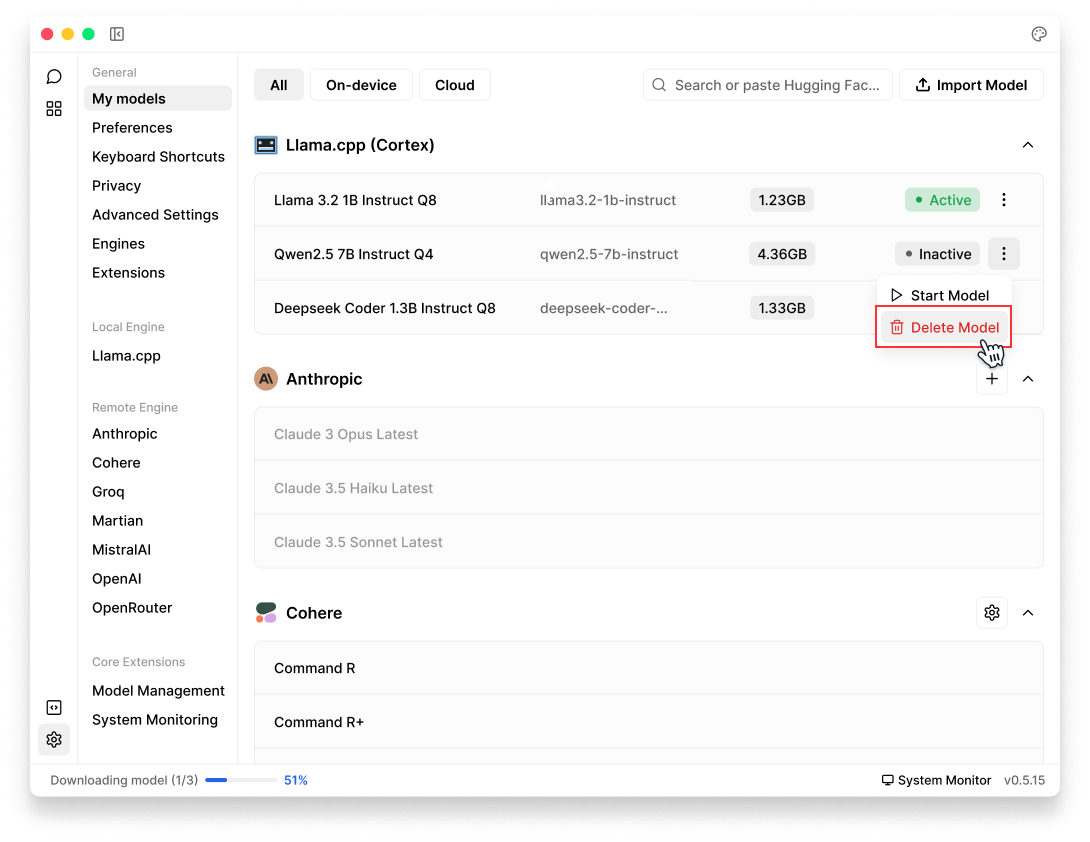The image size is (1090, 842).
Task: Click the llama3.2-1b-instruct model ID
Action: point(608,200)
